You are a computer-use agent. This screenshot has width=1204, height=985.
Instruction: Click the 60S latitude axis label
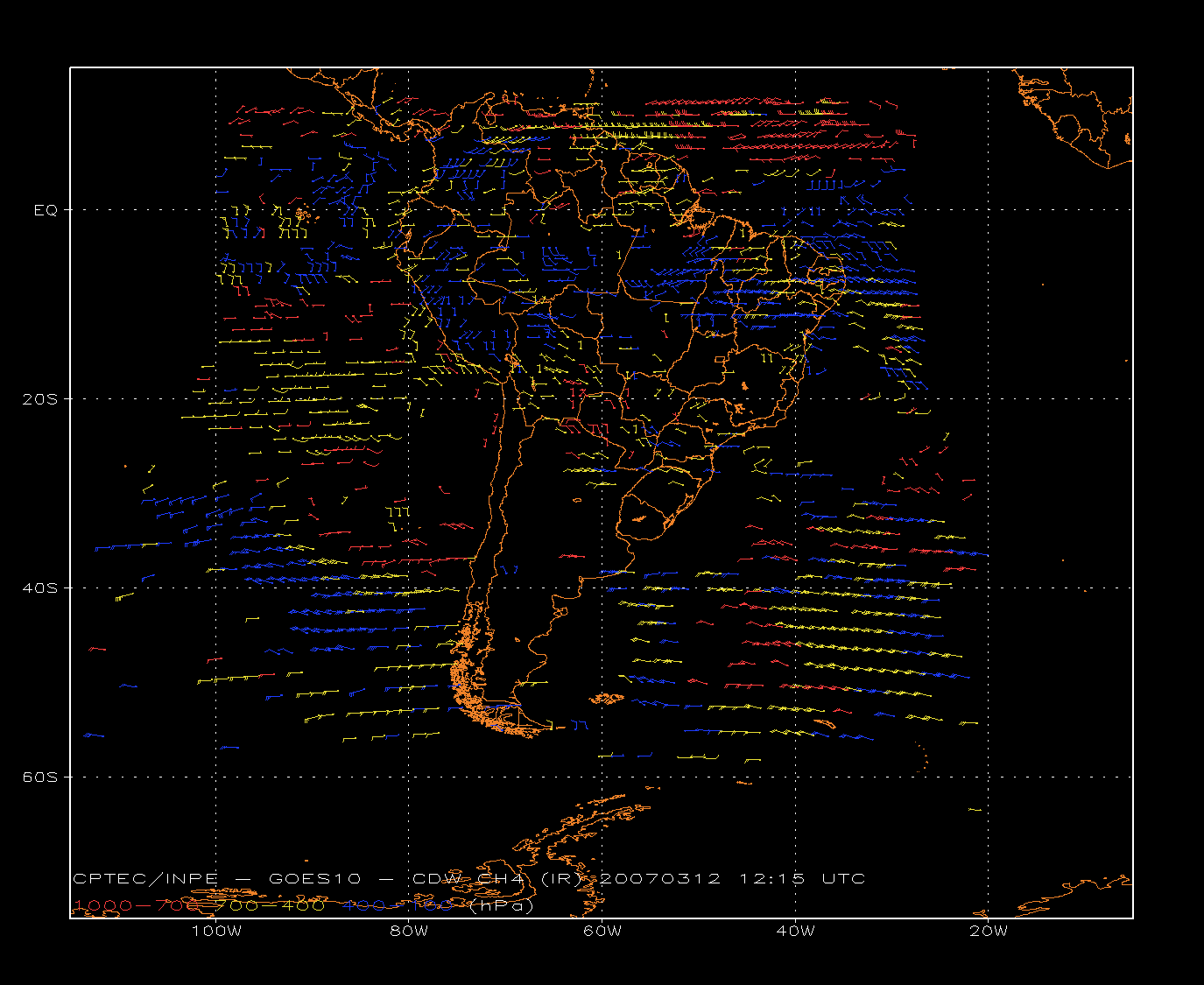point(39,777)
